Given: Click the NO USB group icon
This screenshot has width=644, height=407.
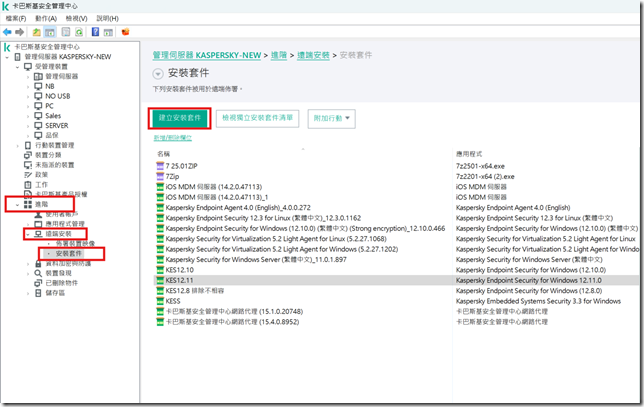Looking at the screenshot, I should 38,96.
